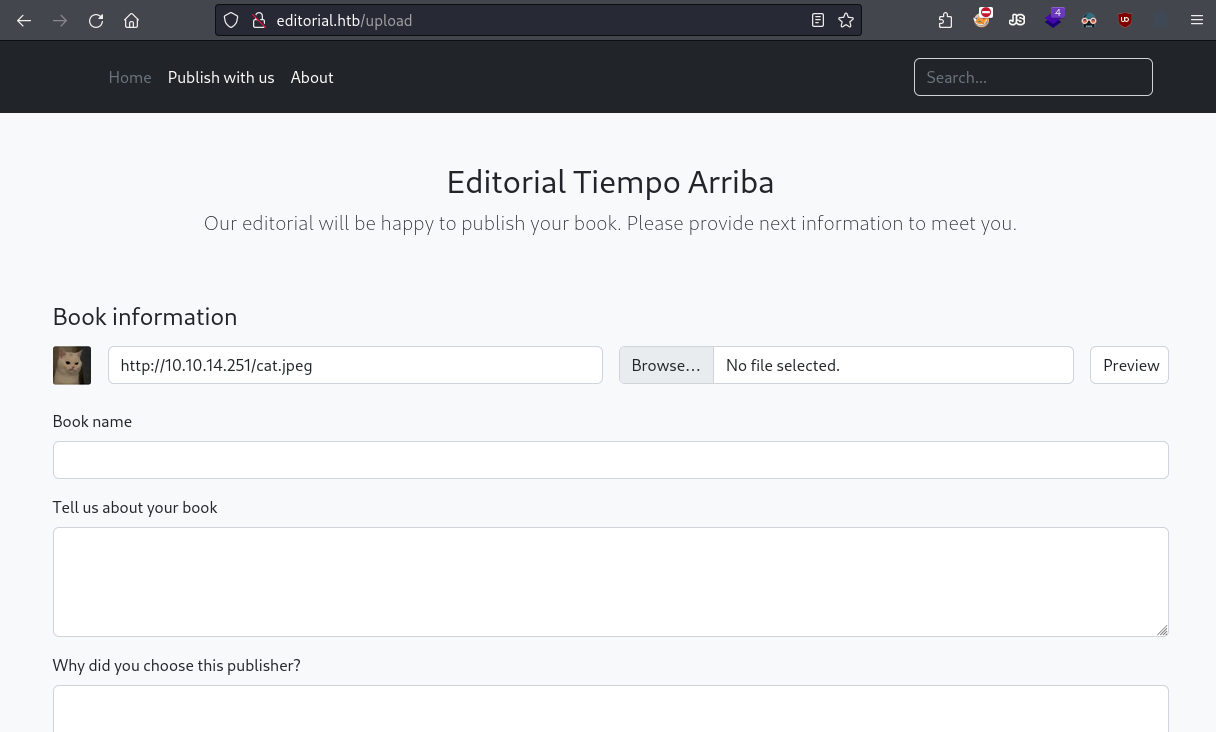Go to the browser home page
Screen dimensions: 1216x732
point(131,20)
